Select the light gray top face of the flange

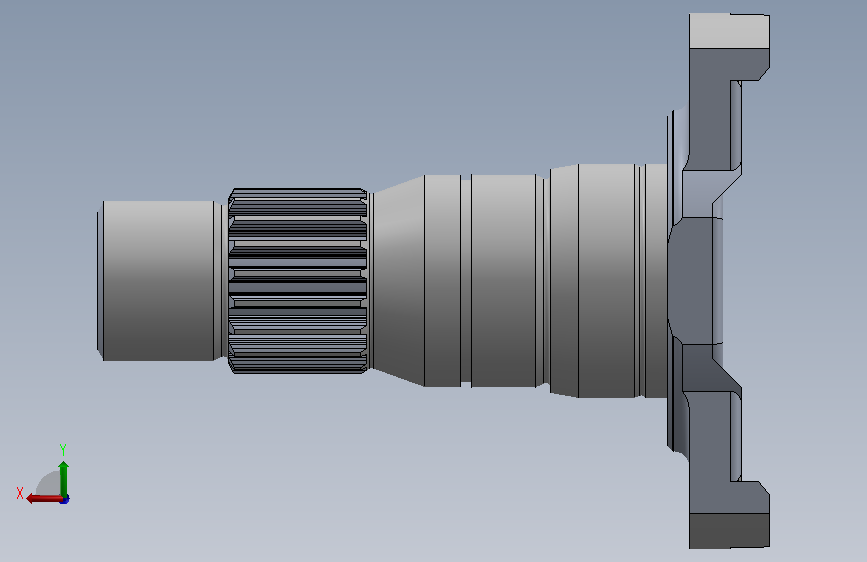coord(729,31)
